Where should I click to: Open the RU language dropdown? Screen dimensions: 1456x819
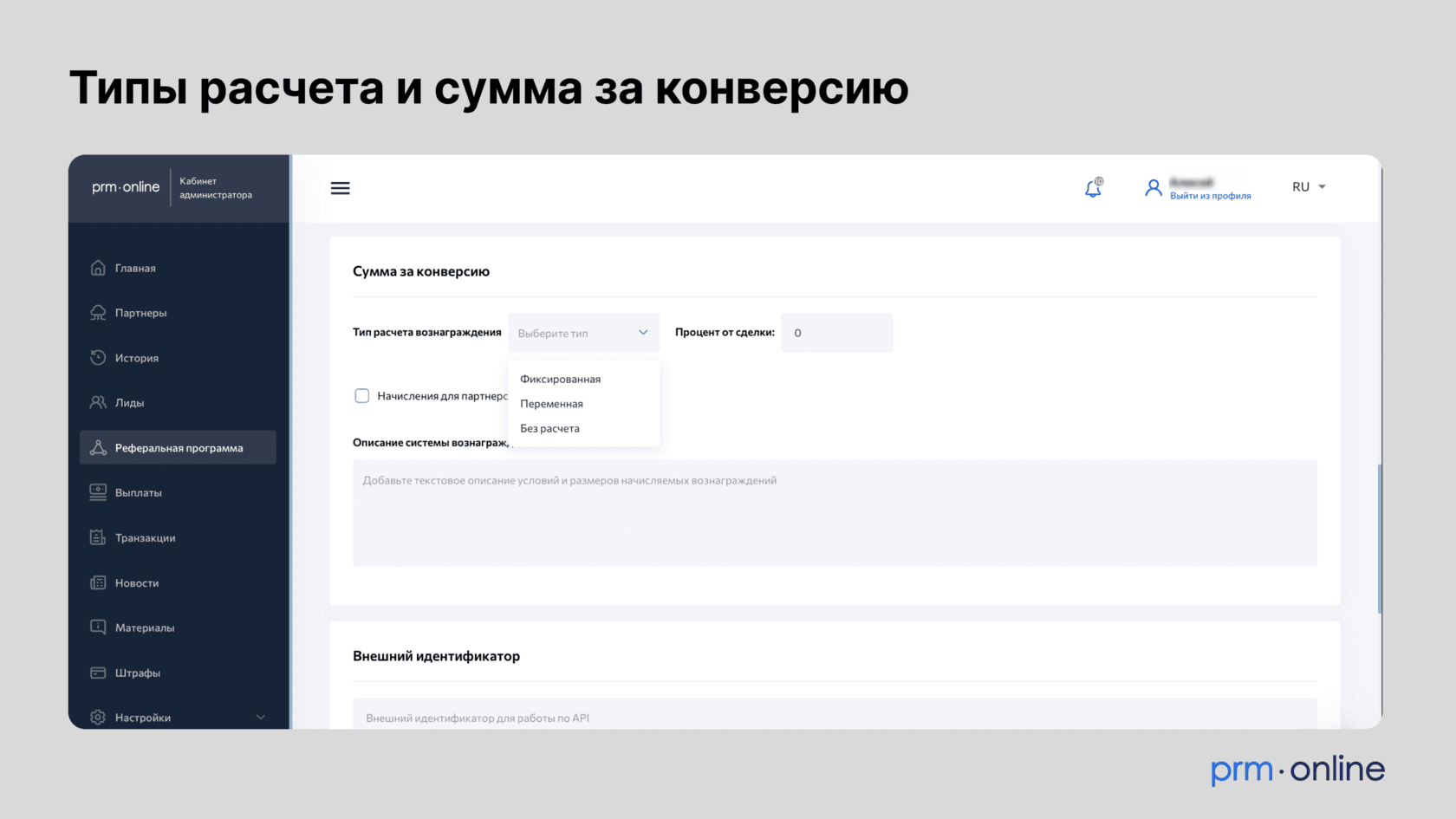[1309, 187]
